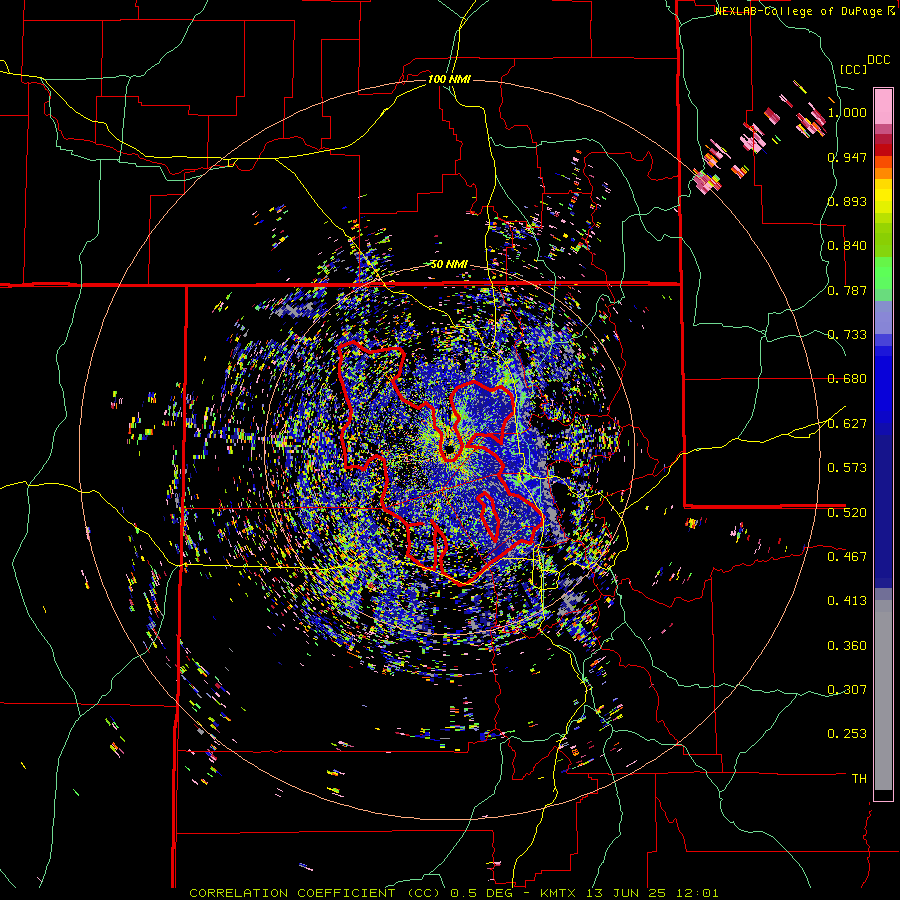The width and height of the screenshot is (900, 900).
Task: Select the 0.840 legend value
Action: click(x=847, y=246)
